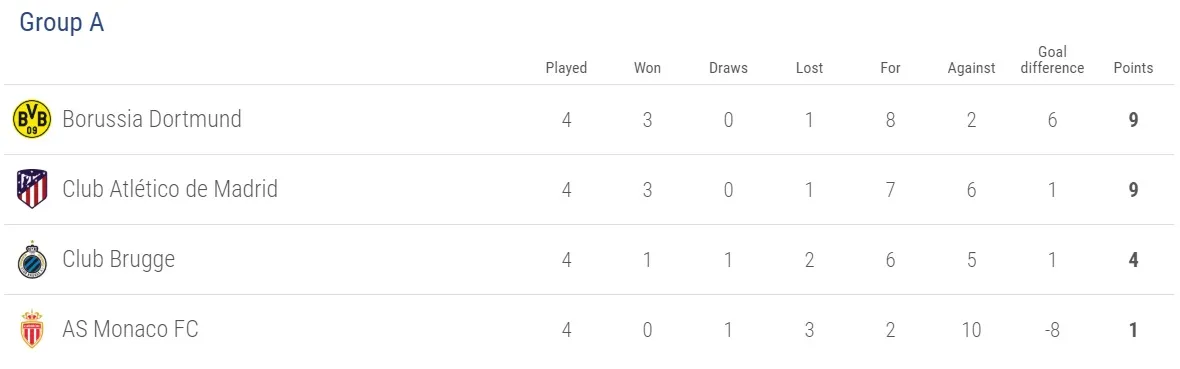The image size is (1180, 369).
Task: Sort by the Points column header
Action: [1133, 68]
